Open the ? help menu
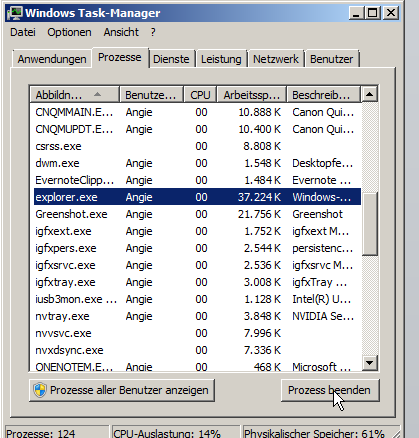419x438 pixels. coord(153,32)
